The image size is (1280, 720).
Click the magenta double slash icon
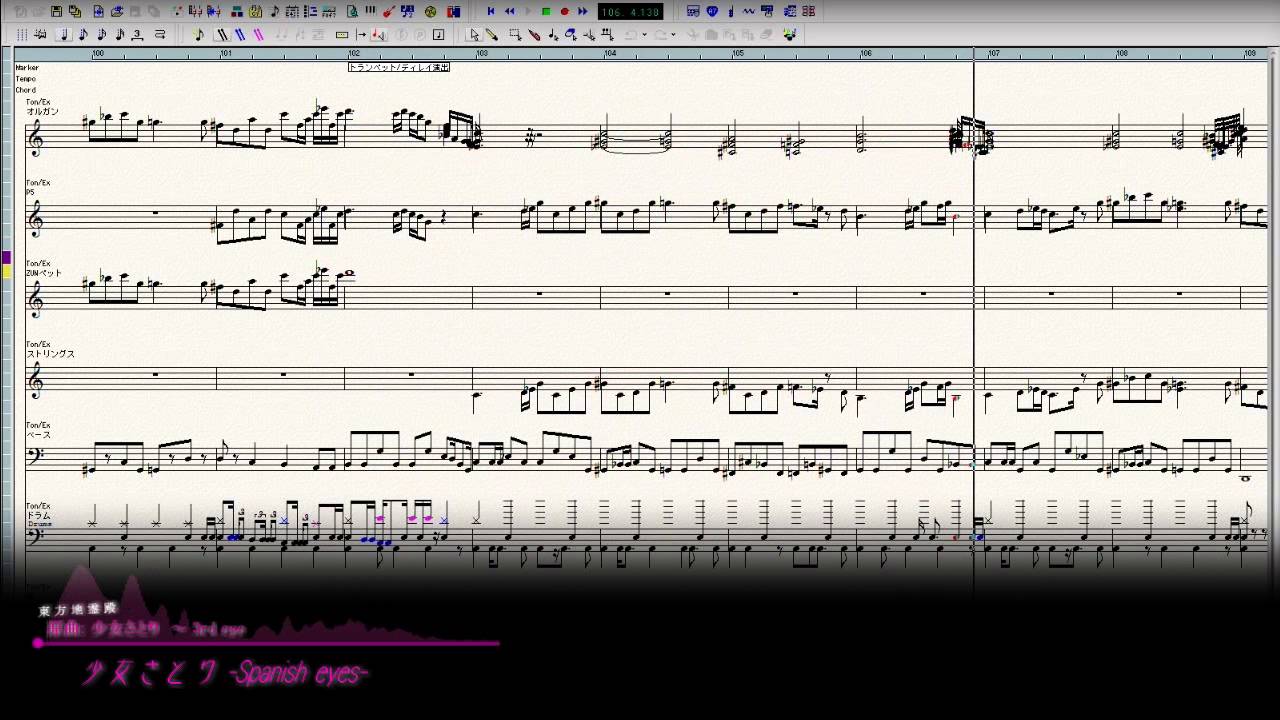[258, 34]
